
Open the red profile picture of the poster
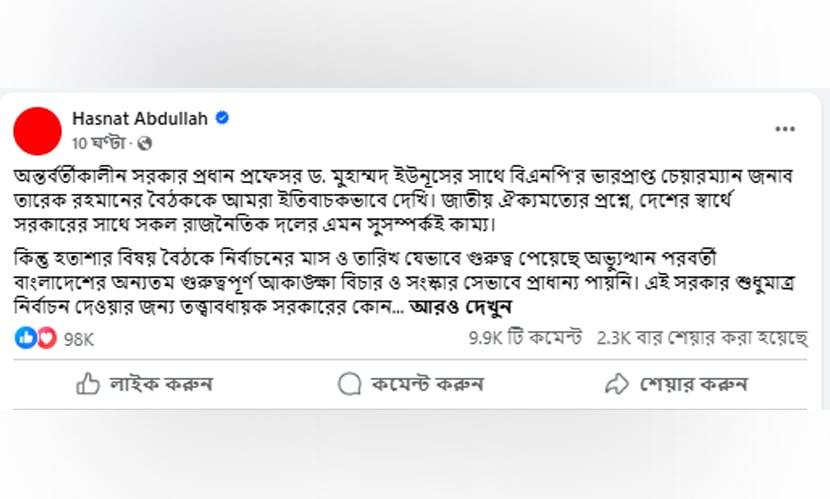38,131
